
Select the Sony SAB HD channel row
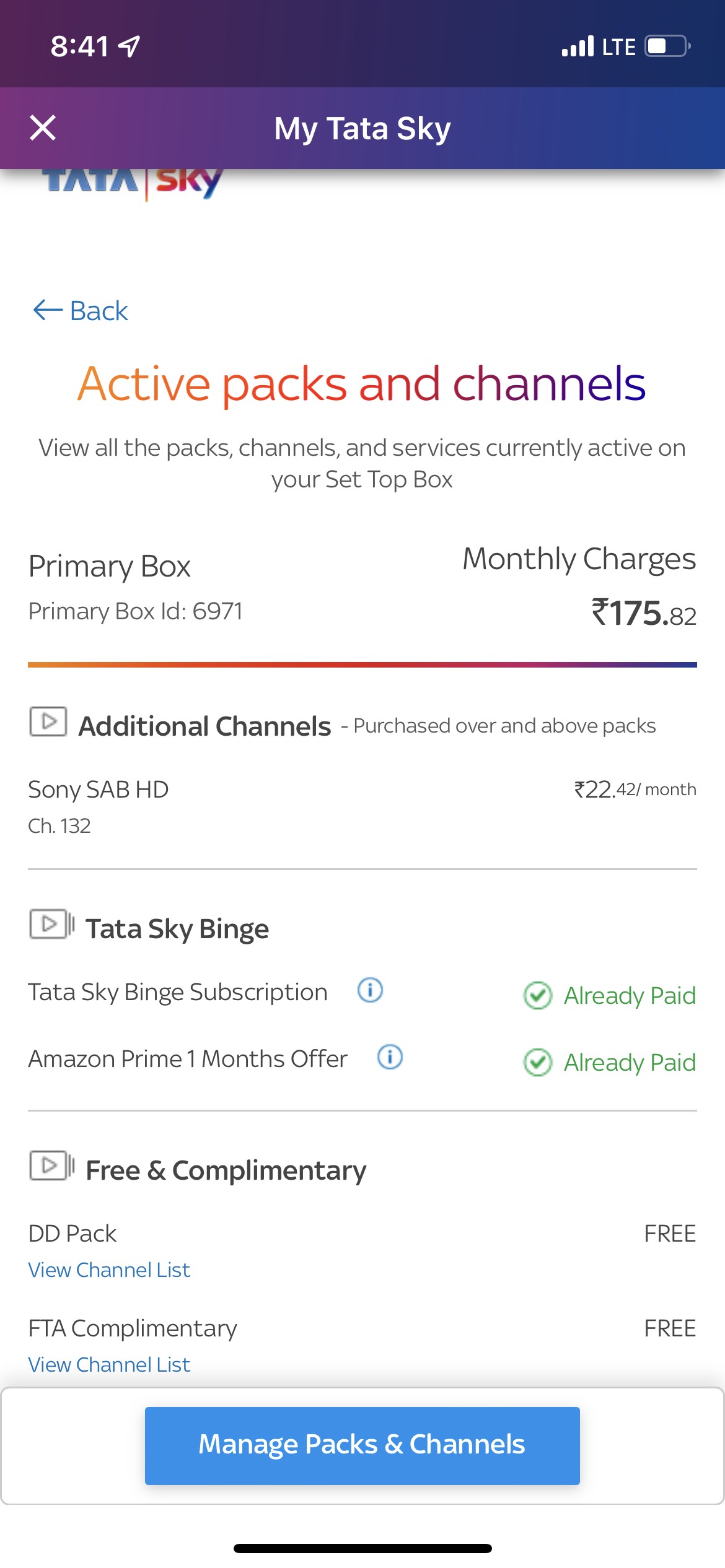point(99,790)
